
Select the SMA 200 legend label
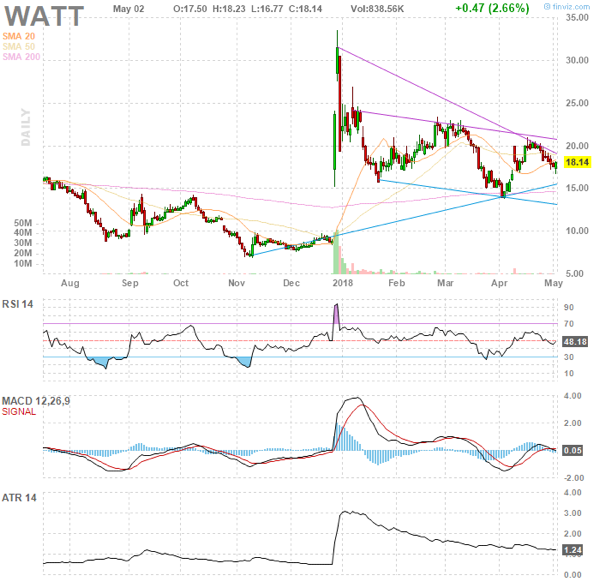(x=25, y=56)
